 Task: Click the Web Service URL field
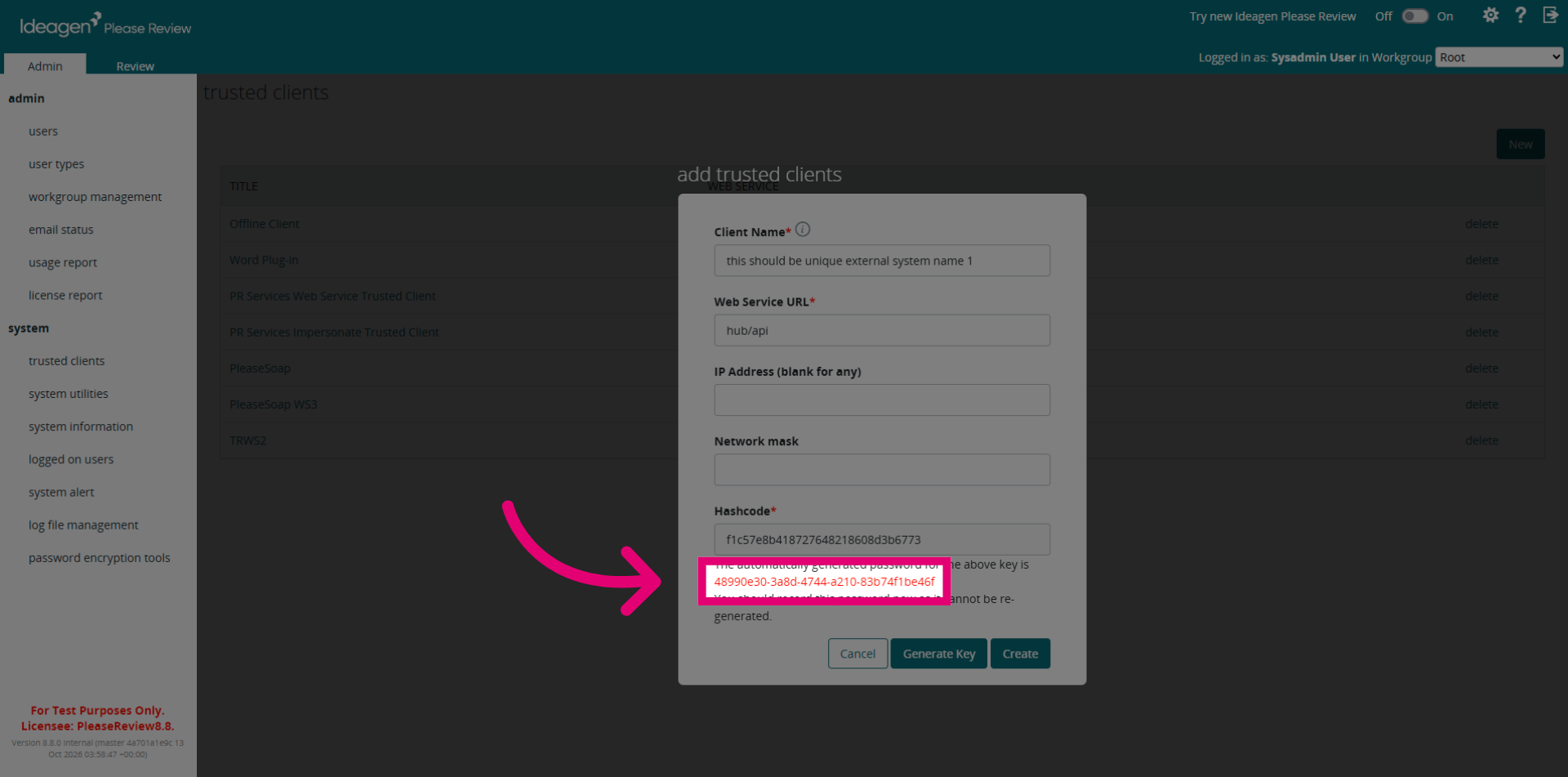pos(882,330)
